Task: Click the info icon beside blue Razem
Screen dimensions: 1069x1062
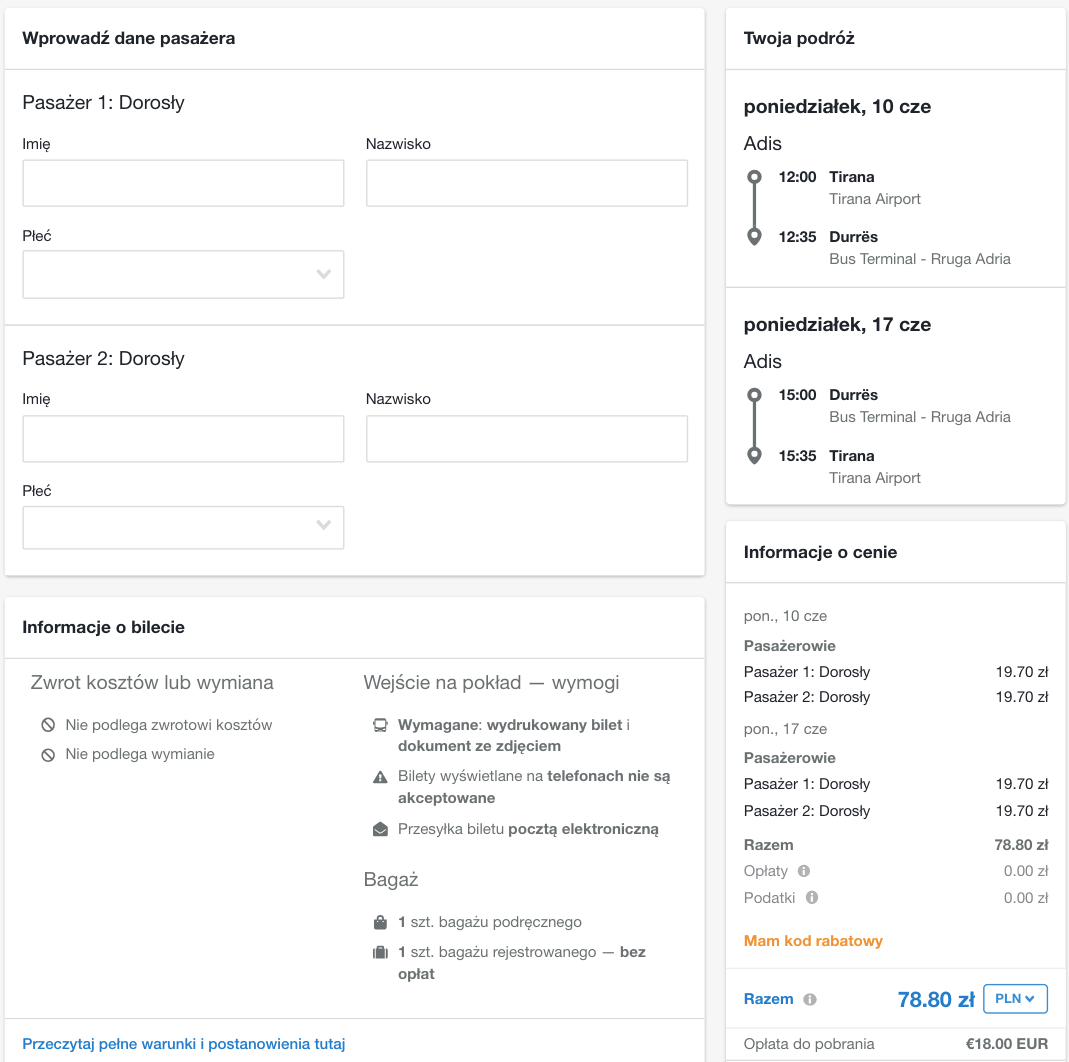Action: click(809, 999)
